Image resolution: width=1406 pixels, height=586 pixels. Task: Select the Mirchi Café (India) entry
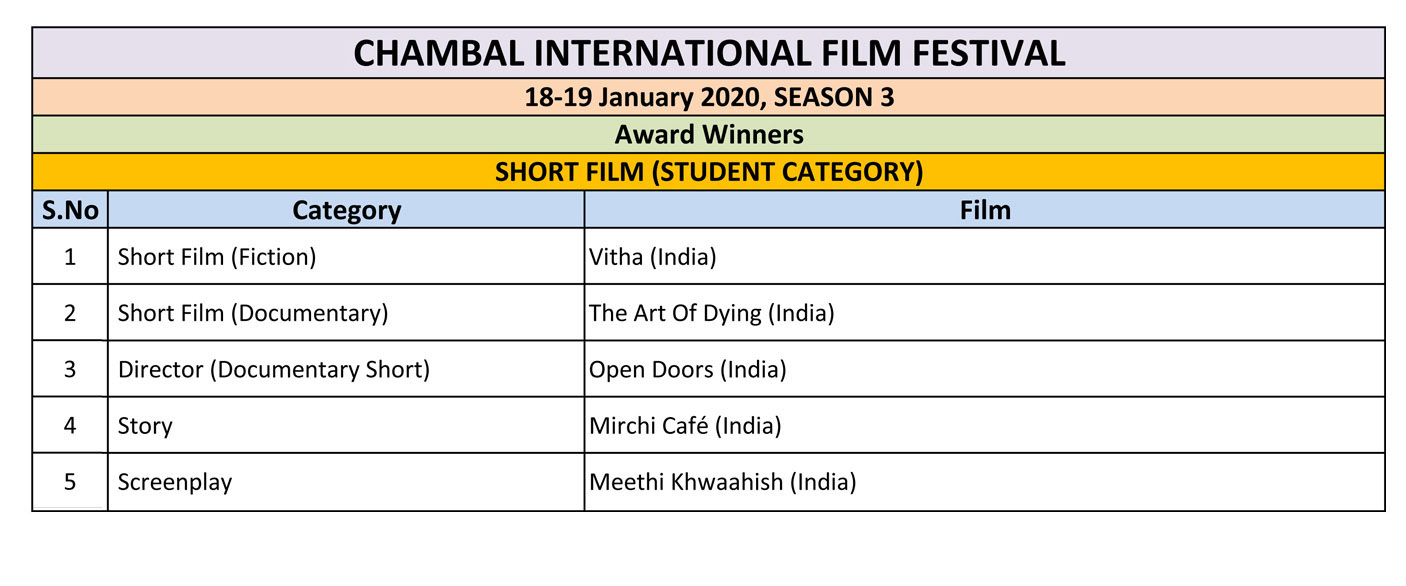click(985, 425)
